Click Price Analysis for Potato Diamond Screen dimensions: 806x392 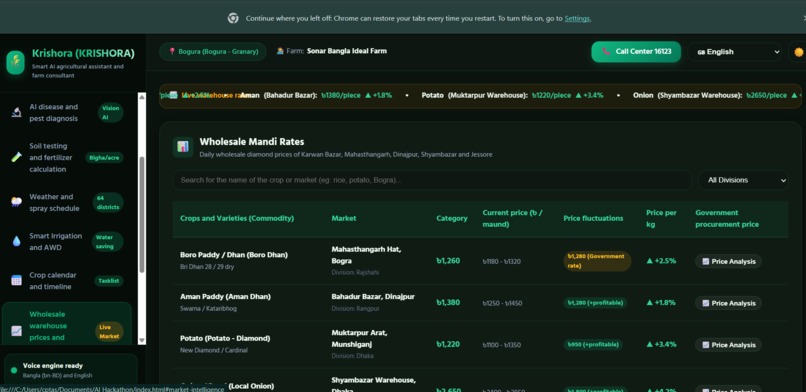(728, 345)
